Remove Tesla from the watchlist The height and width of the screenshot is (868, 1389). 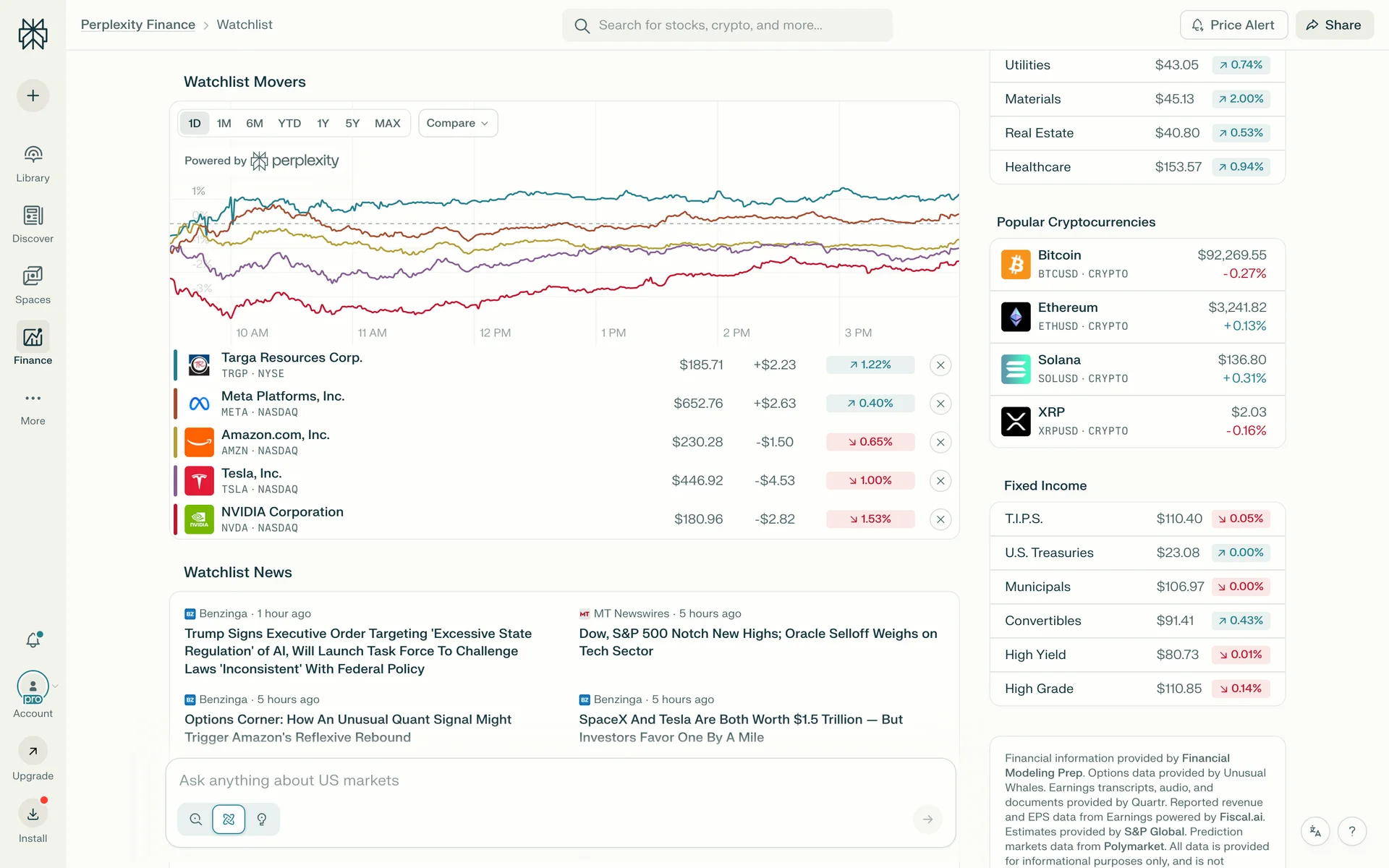tap(940, 481)
